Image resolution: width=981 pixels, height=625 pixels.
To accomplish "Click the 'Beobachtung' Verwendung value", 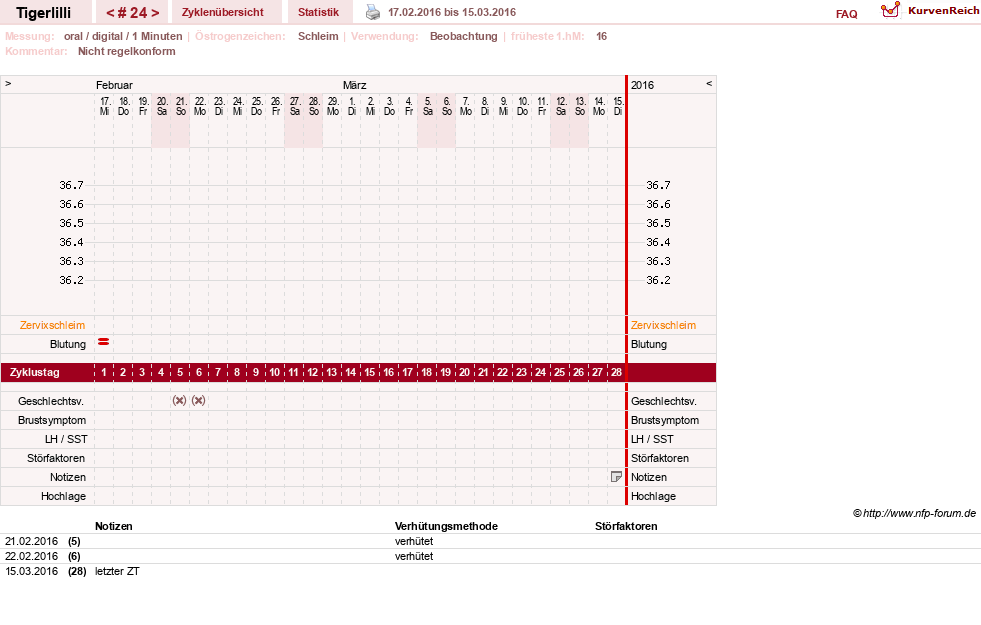I will 464,36.
